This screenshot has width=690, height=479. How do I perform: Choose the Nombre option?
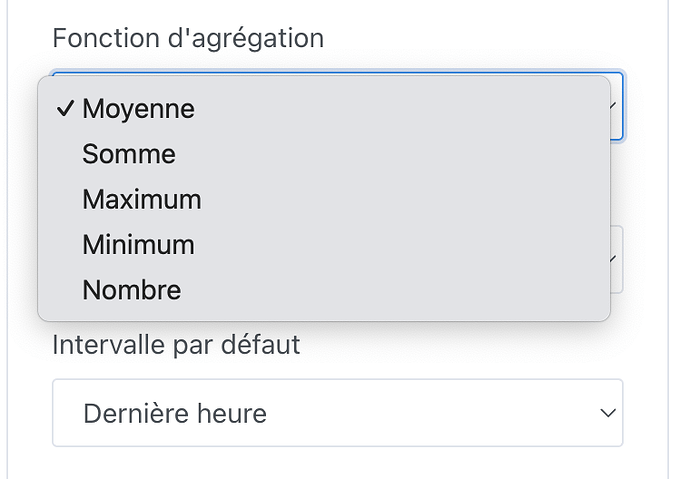pos(132,291)
